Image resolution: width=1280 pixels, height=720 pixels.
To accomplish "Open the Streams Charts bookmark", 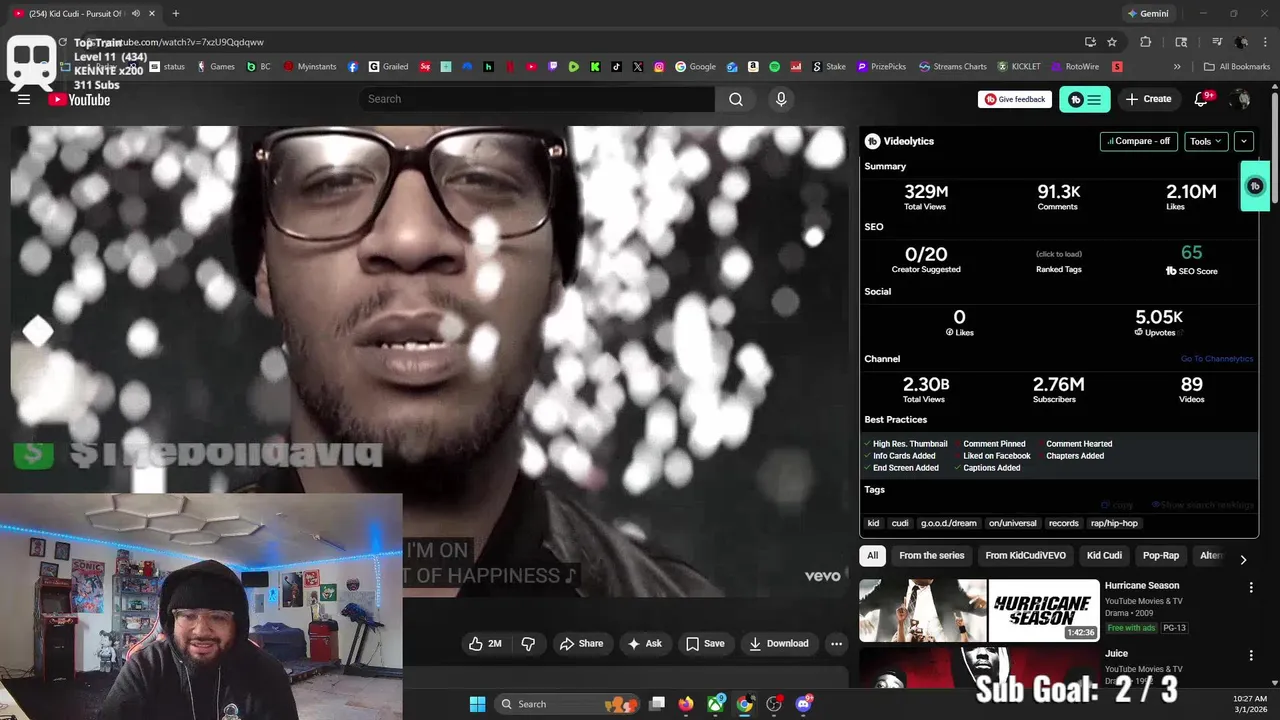I will point(953,67).
